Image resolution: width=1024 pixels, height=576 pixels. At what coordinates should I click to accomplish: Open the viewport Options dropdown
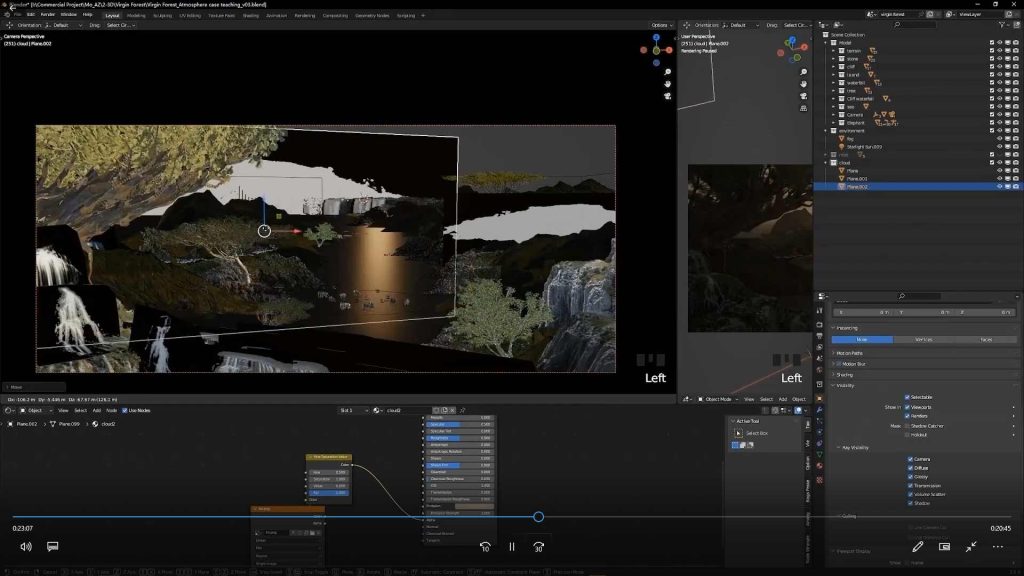[x=661, y=25]
